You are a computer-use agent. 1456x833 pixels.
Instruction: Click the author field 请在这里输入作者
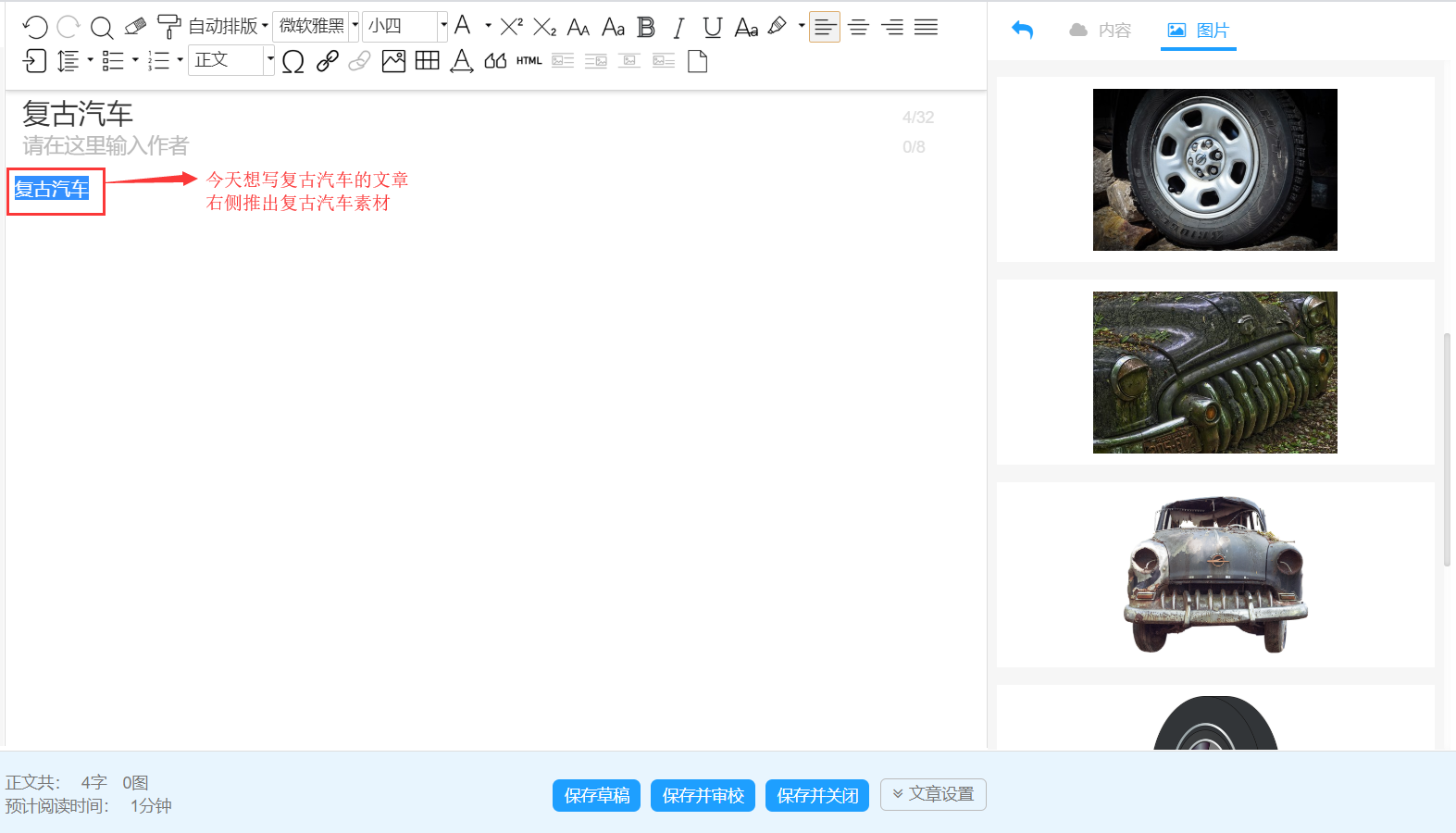[x=106, y=145]
